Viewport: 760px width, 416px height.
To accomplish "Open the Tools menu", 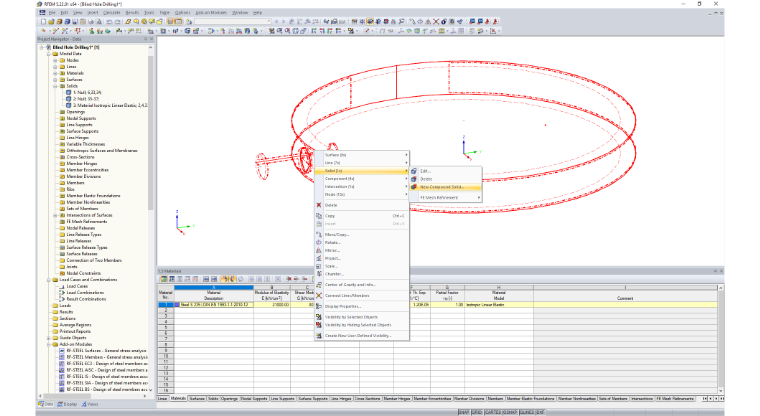I will (x=149, y=13).
